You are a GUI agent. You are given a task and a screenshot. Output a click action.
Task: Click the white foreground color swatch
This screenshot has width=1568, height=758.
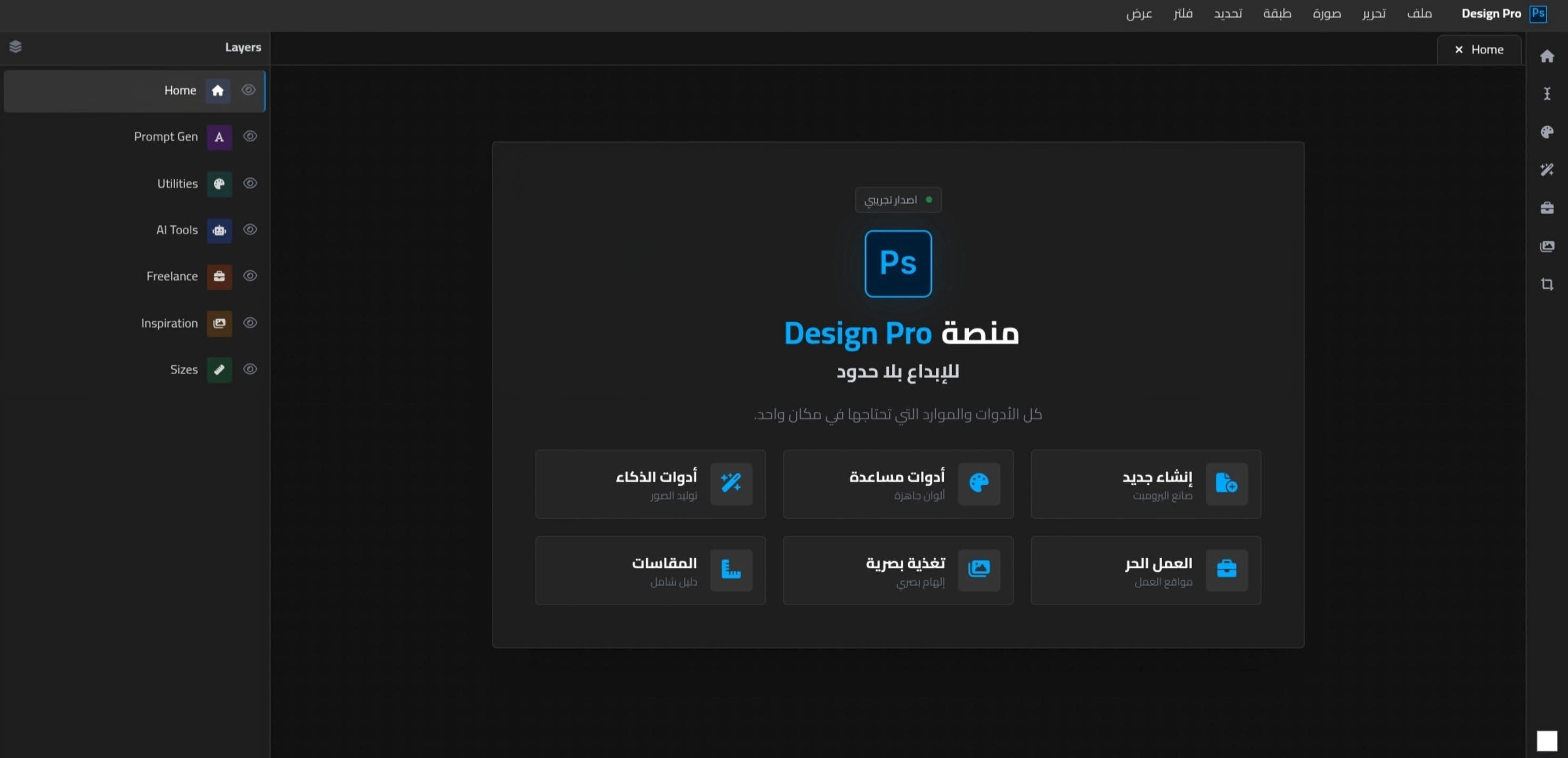coord(1547,741)
